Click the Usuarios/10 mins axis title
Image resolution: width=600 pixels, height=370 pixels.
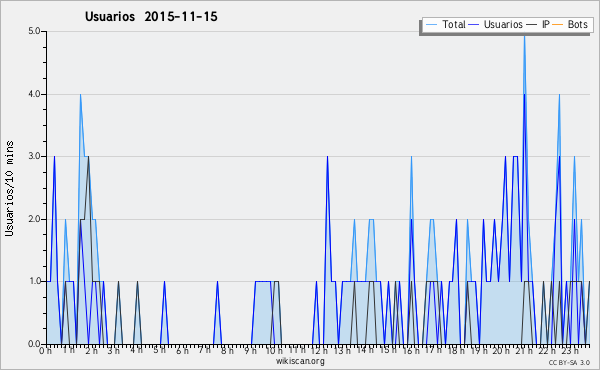[x=9, y=188]
